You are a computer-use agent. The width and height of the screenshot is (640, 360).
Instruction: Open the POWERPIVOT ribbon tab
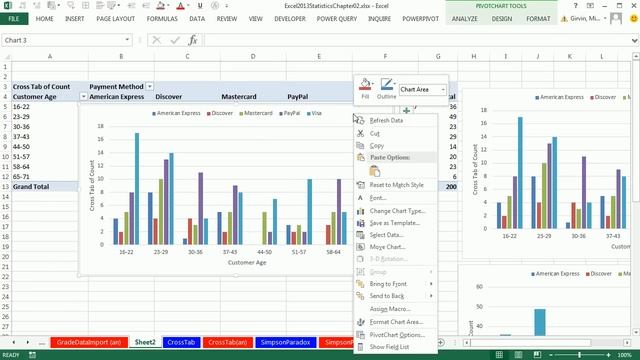click(x=420, y=19)
